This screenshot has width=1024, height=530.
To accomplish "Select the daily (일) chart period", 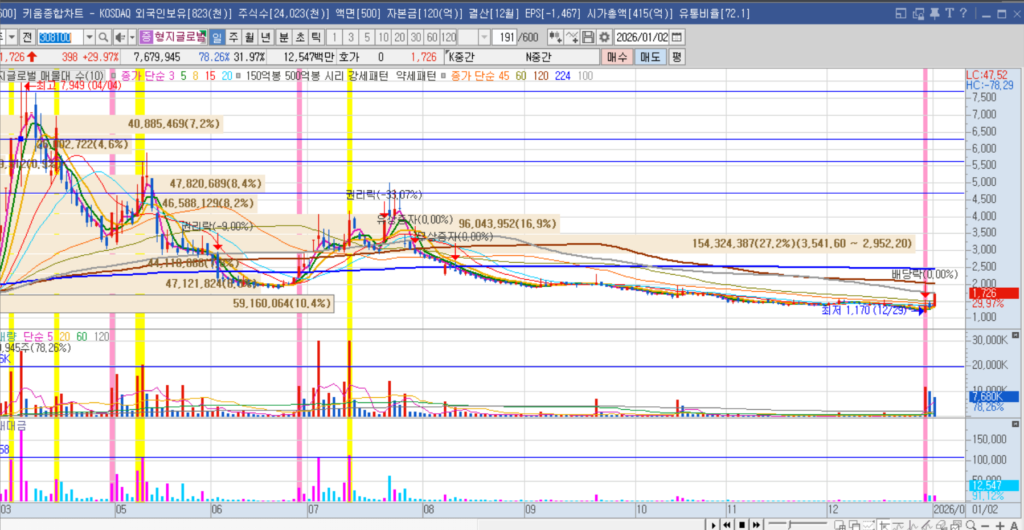I will coord(216,37).
